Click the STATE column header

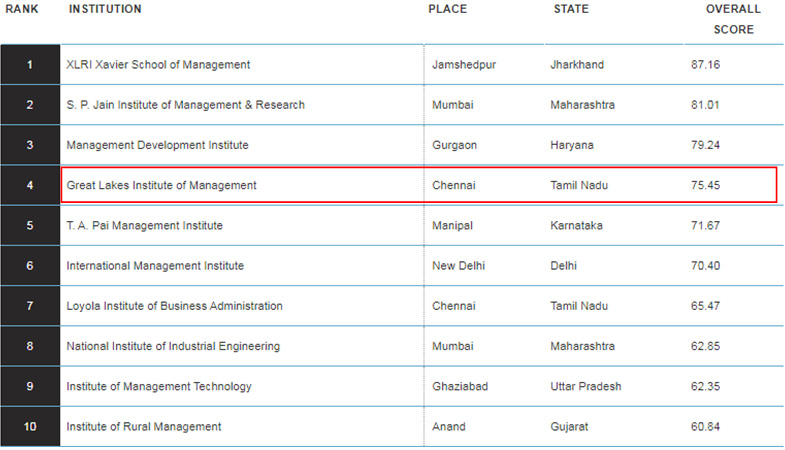coord(571,9)
